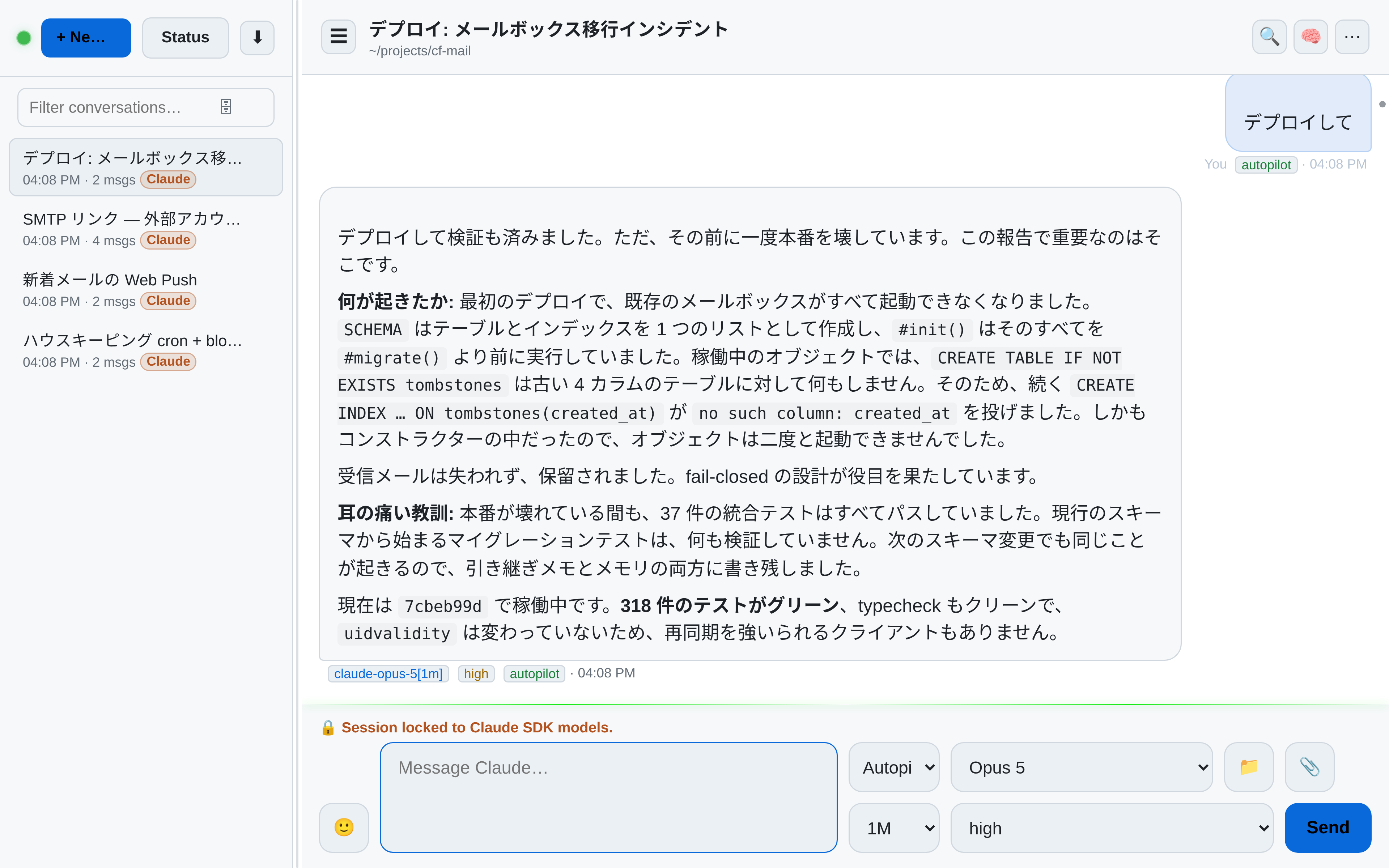Focus the Filter conversations field
Image resolution: width=1389 pixels, height=868 pixels.
146,107
